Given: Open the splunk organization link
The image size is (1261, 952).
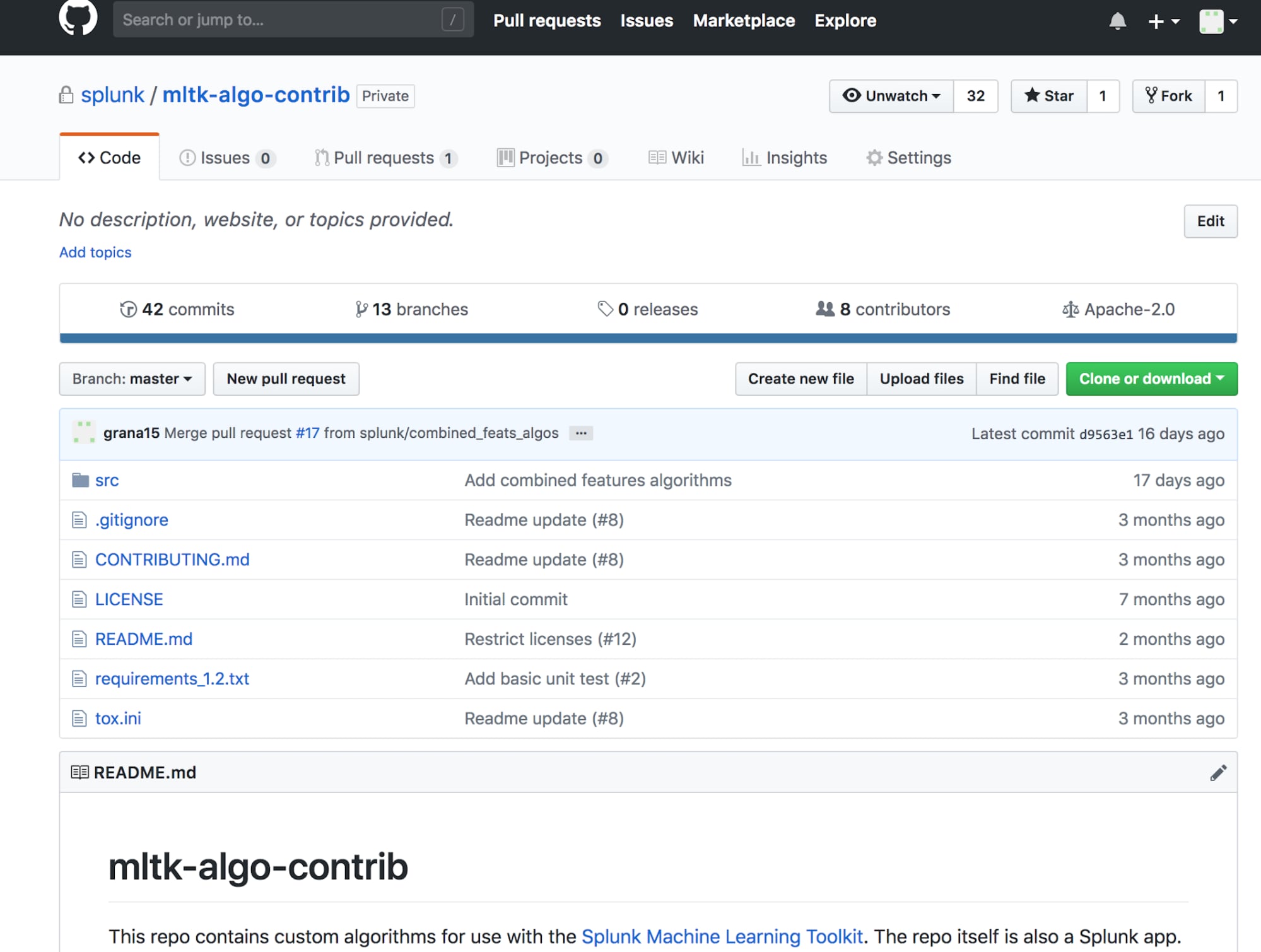Looking at the screenshot, I should pos(113,95).
